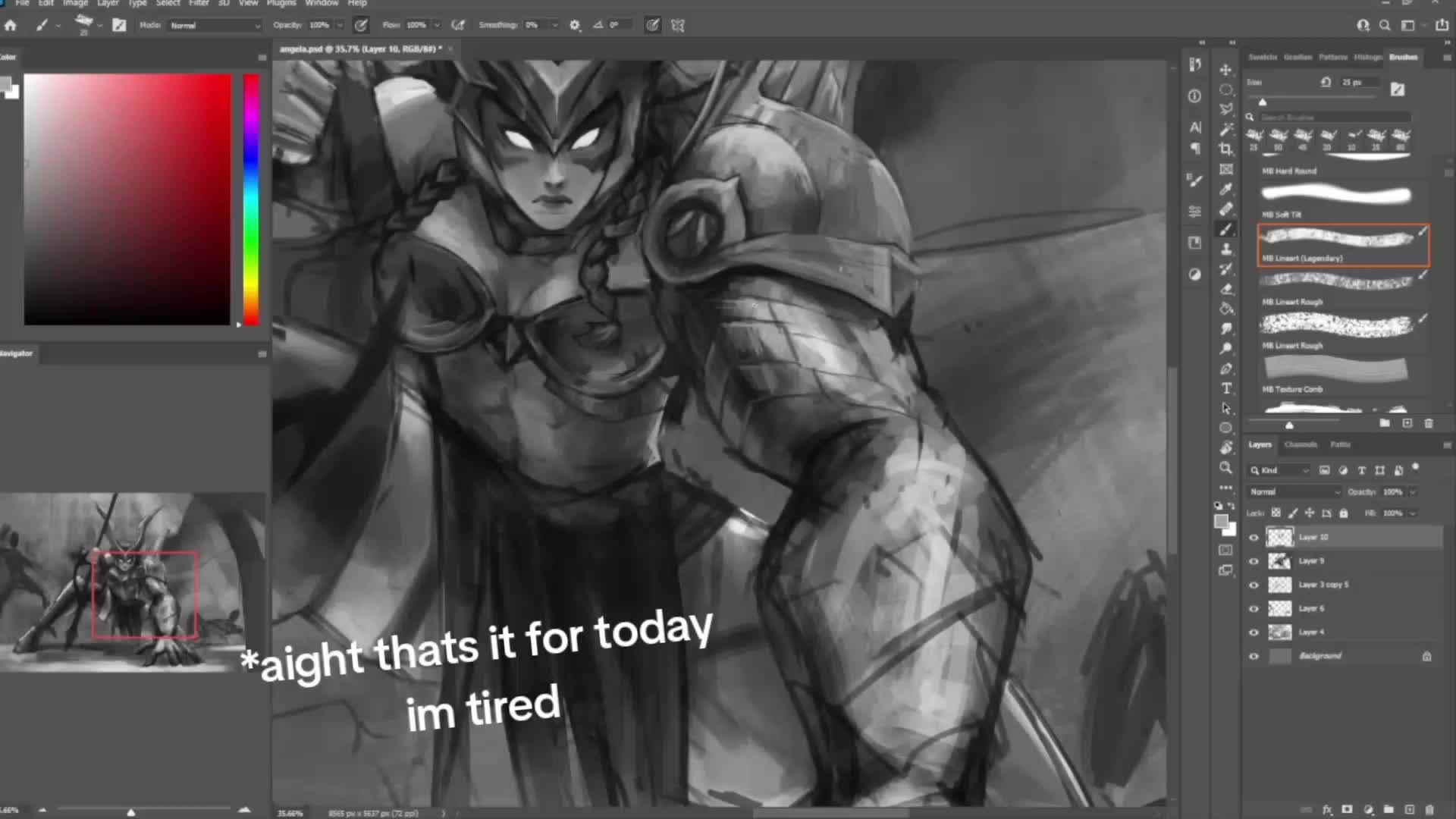This screenshot has height=819, width=1456.
Task: Delete layer with trash icon in Layers panel
Action: tap(1429, 809)
